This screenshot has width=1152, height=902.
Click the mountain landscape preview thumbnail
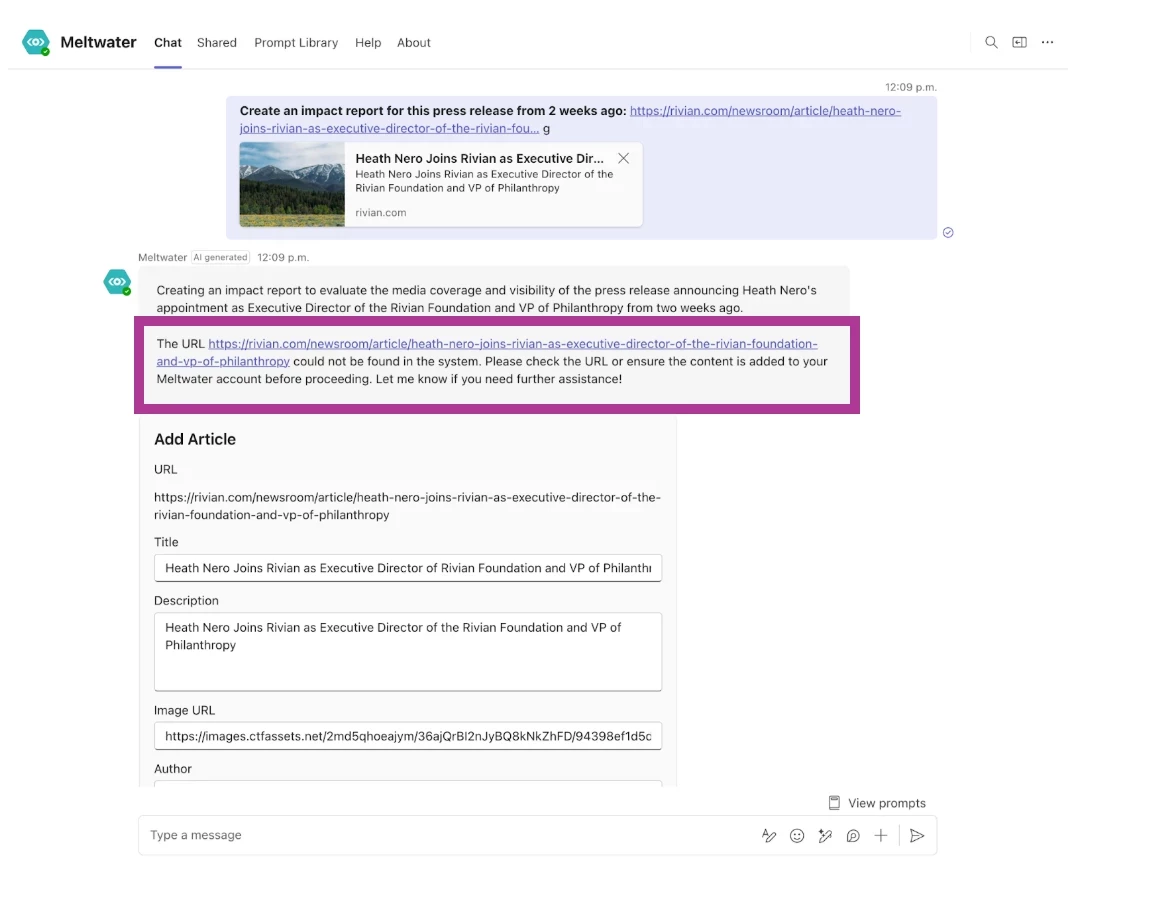click(x=292, y=184)
